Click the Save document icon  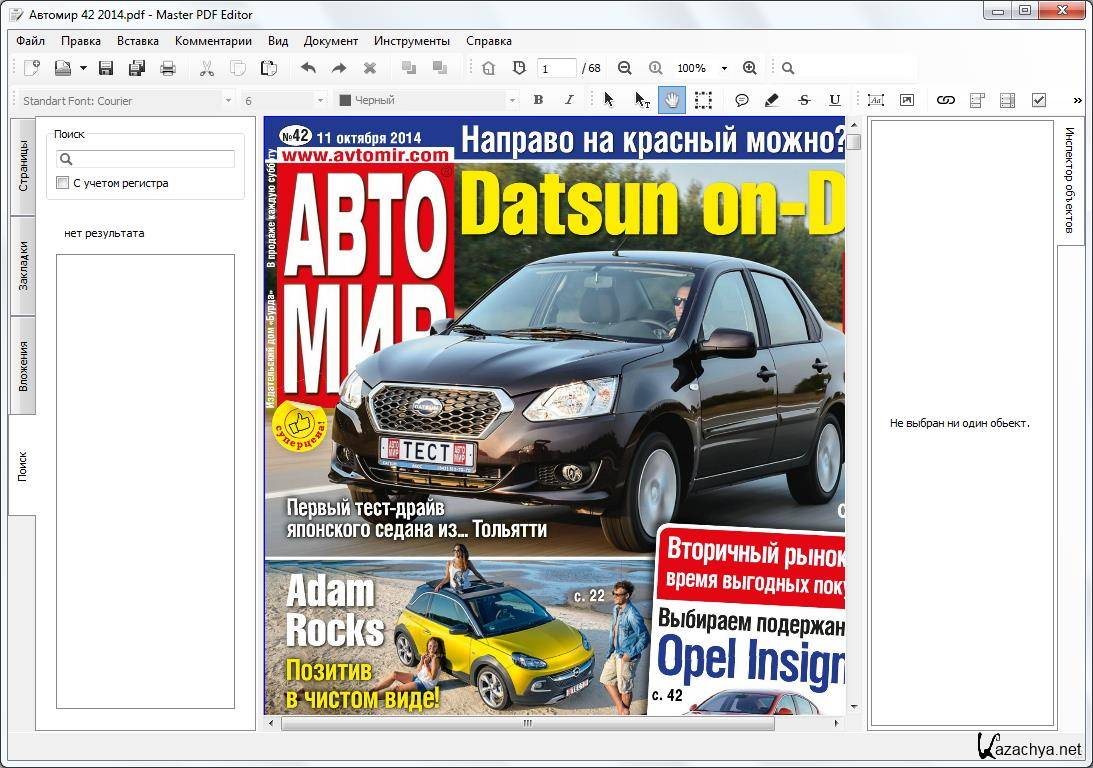pyautogui.click(x=106, y=68)
